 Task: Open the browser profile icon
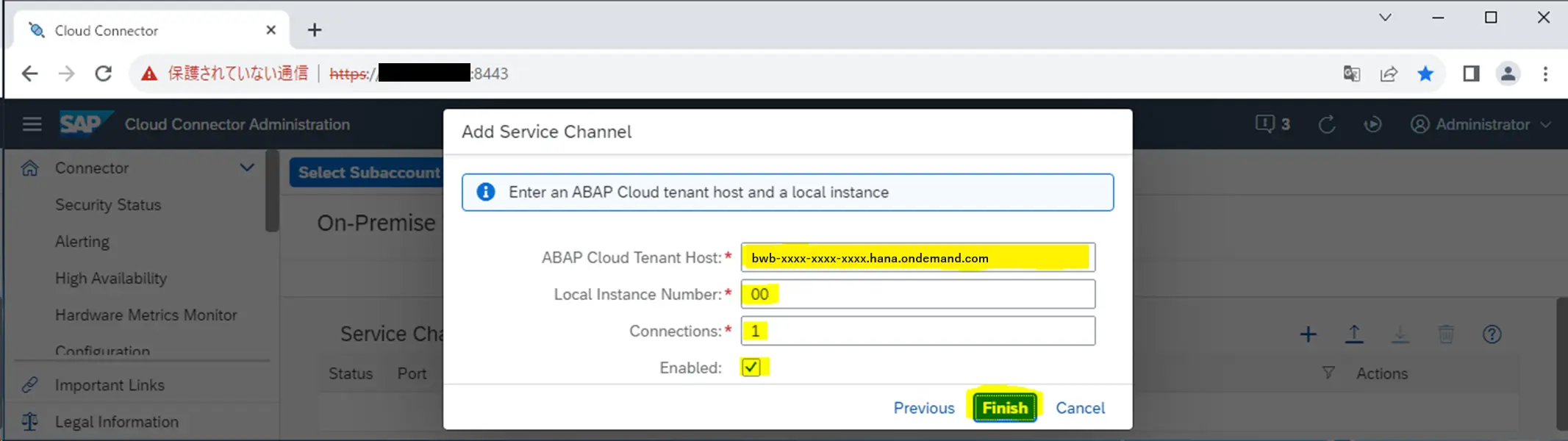[x=1508, y=73]
